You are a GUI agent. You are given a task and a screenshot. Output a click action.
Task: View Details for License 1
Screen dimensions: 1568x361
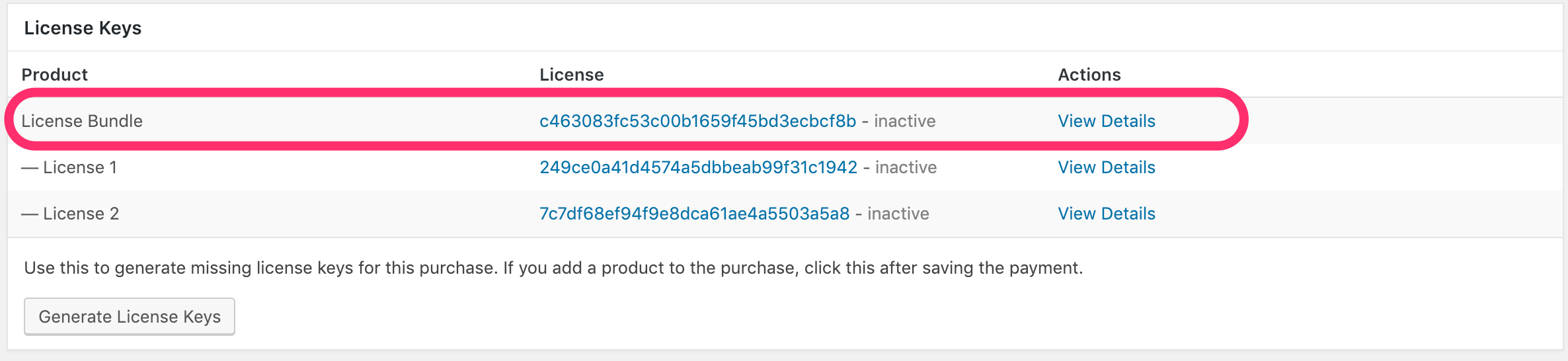pyautogui.click(x=1106, y=167)
